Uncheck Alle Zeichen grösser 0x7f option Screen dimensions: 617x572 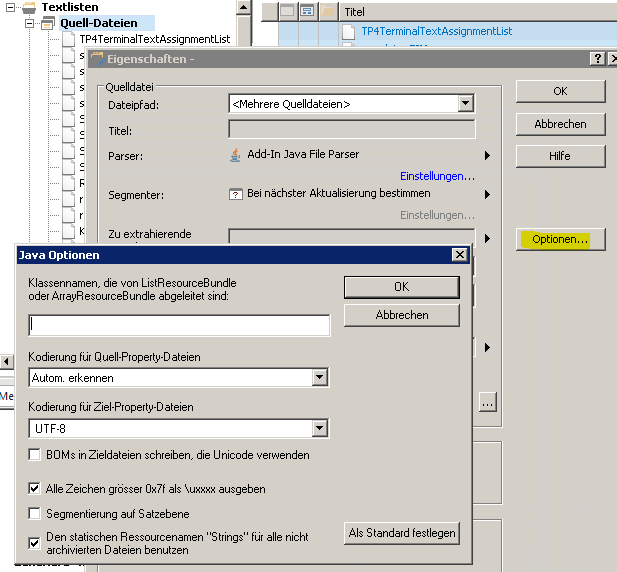(35, 489)
